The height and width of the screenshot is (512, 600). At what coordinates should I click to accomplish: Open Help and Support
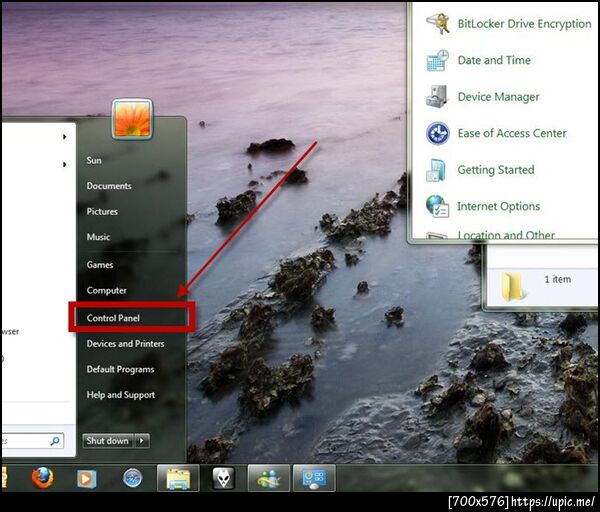pos(121,395)
